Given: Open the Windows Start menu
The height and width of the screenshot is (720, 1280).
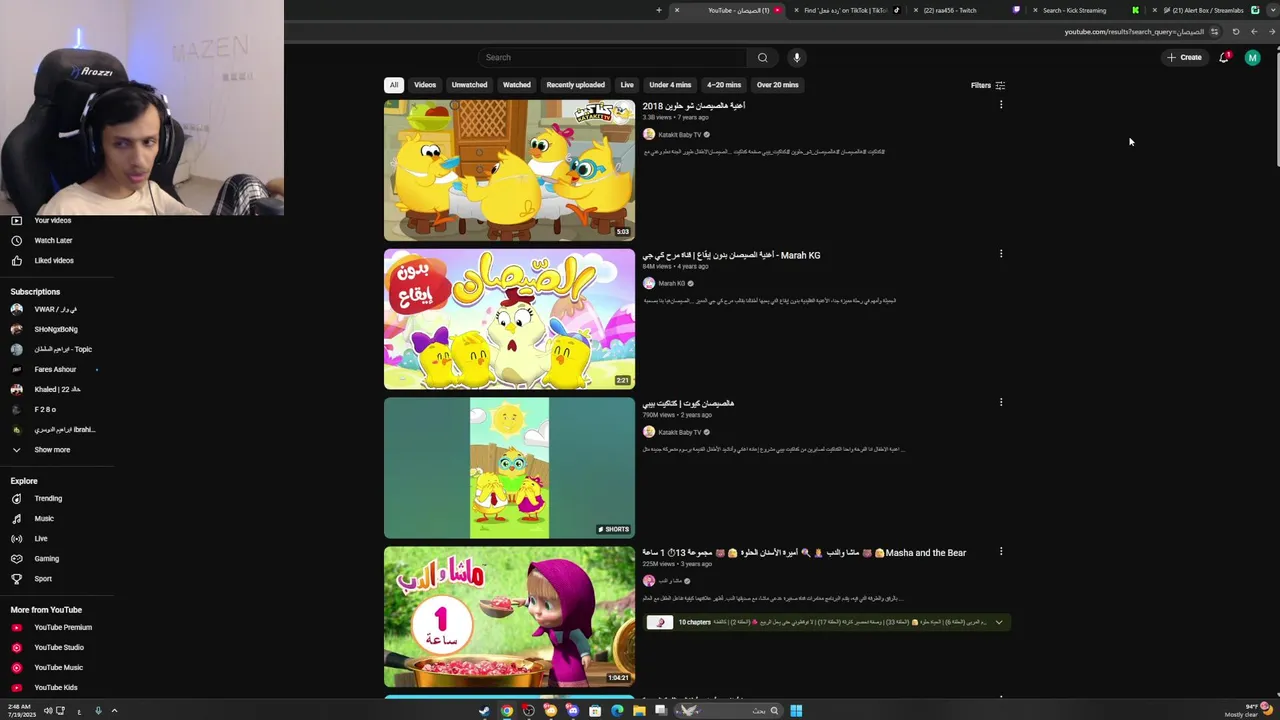Looking at the screenshot, I should click(796, 711).
